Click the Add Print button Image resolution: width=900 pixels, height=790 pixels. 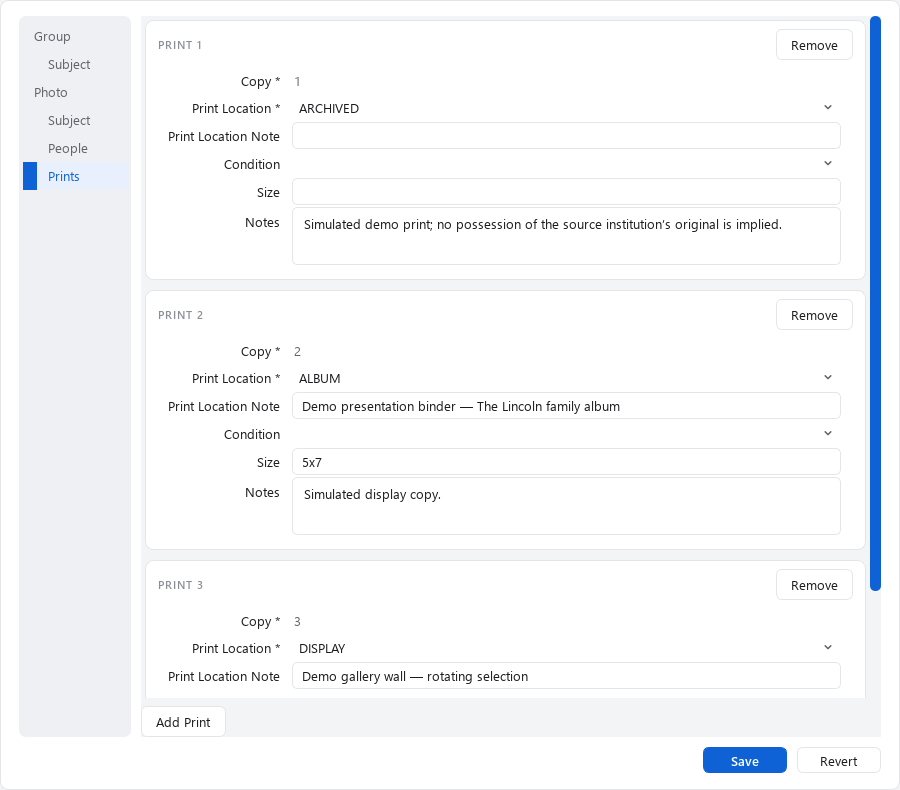[183, 722]
